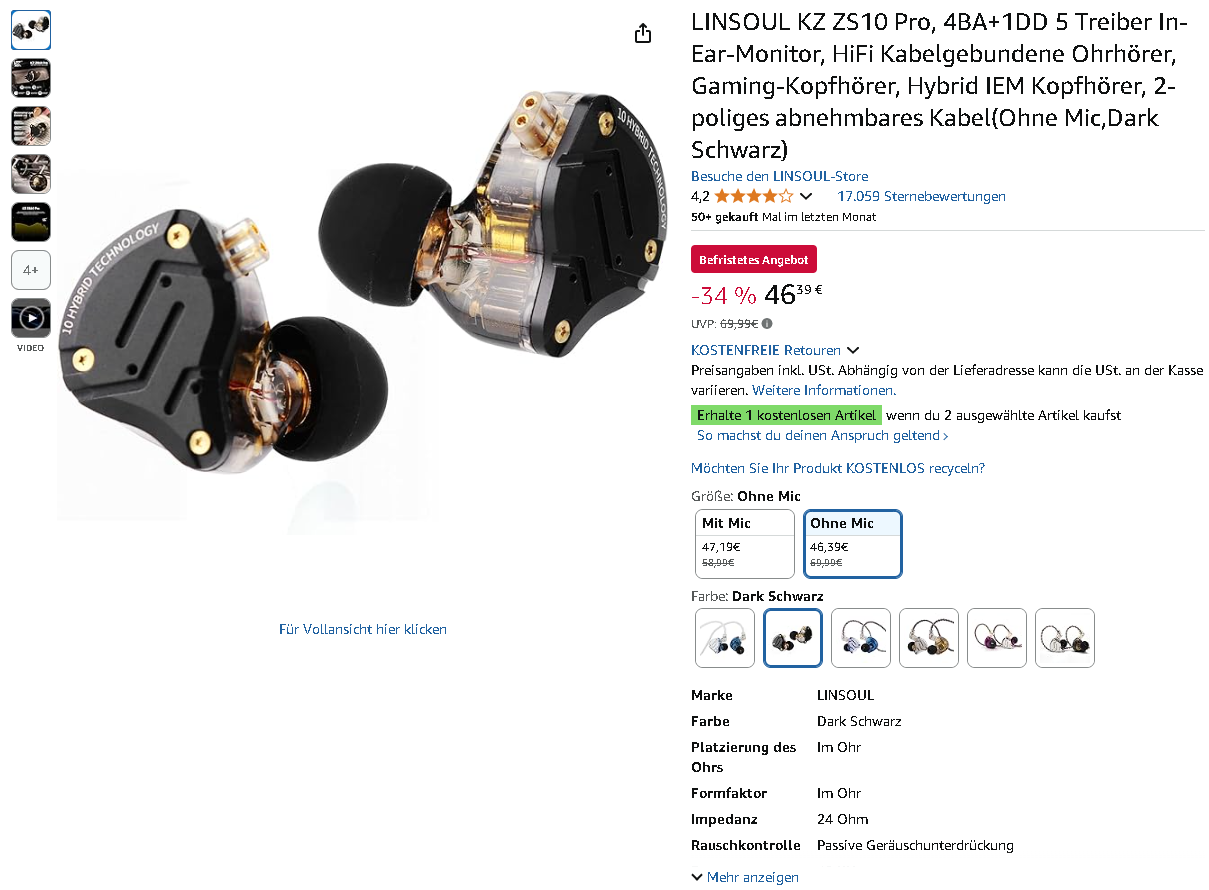Open the 17.059 Sternebewertungen link
The width and height of the screenshot is (1209, 890).
pyautogui.click(x=922, y=196)
